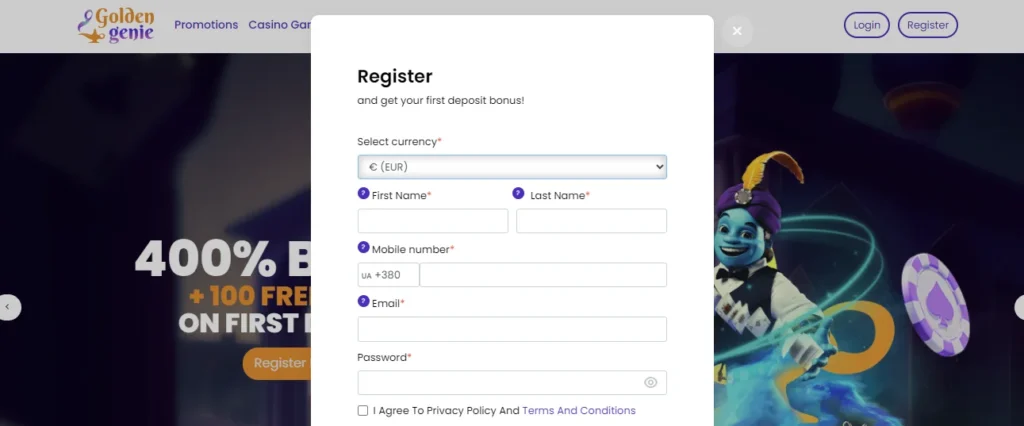Click the Mobile number help icon
Image resolution: width=1024 pixels, height=426 pixels.
(363, 248)
